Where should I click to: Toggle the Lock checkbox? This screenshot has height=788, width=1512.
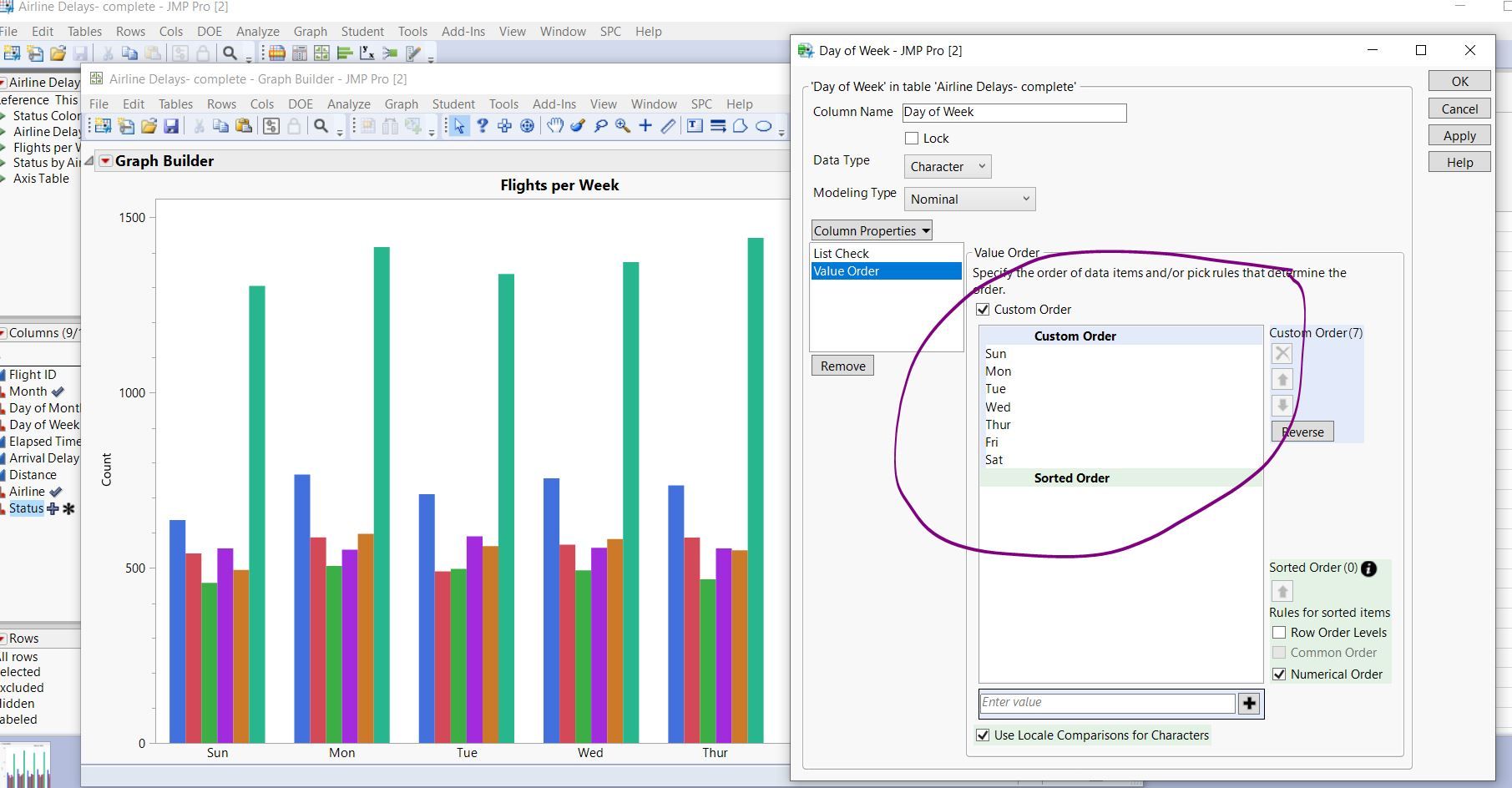click(912, 139)
